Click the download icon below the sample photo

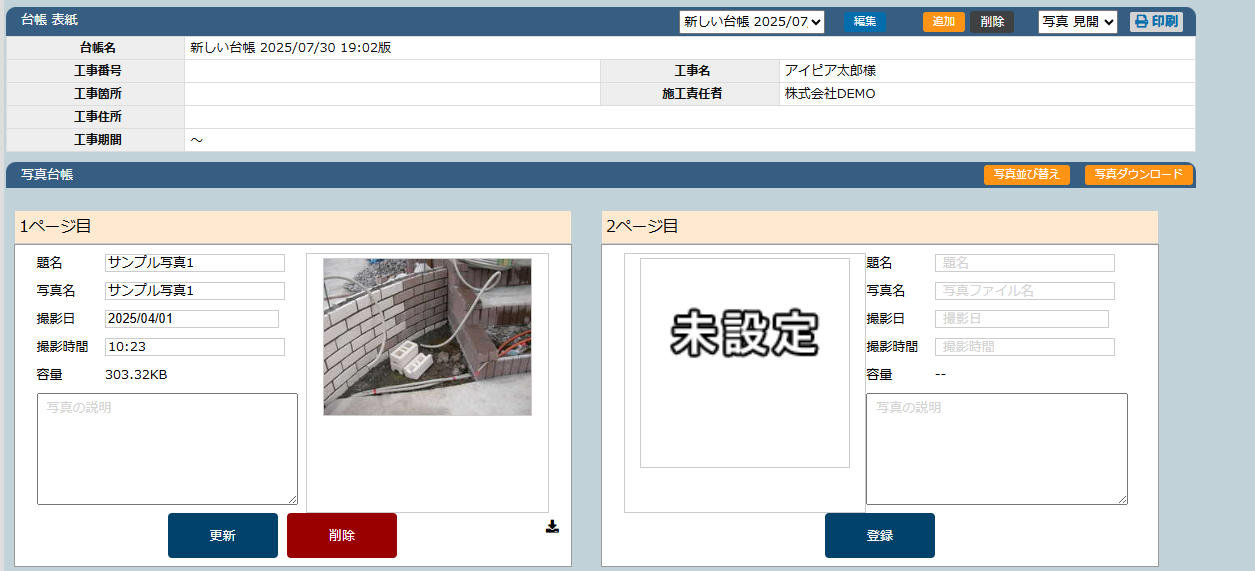click(x=552, y=526)
